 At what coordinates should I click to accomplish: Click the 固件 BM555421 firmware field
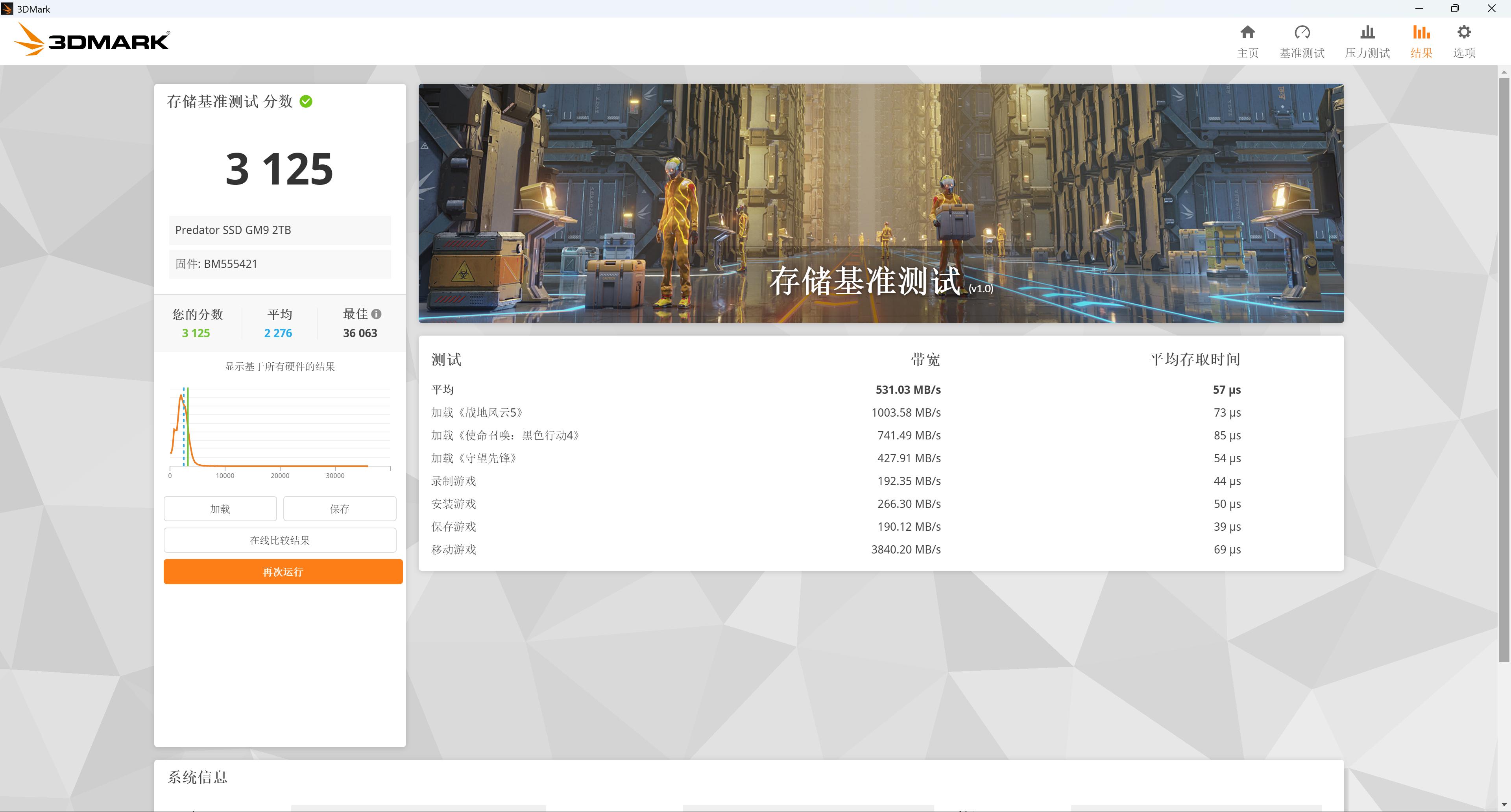click(x=280, y=264)
